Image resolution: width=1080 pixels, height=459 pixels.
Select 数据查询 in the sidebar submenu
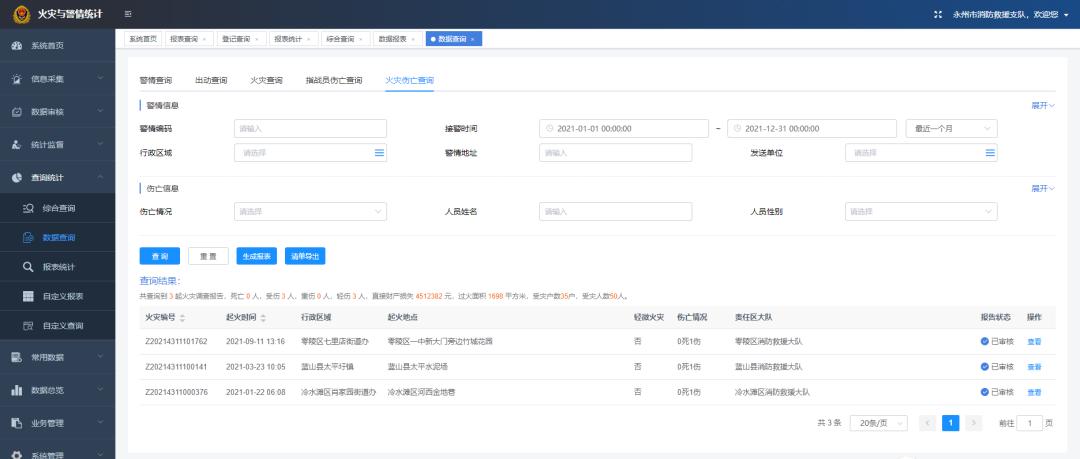click(x=57, y=238)
